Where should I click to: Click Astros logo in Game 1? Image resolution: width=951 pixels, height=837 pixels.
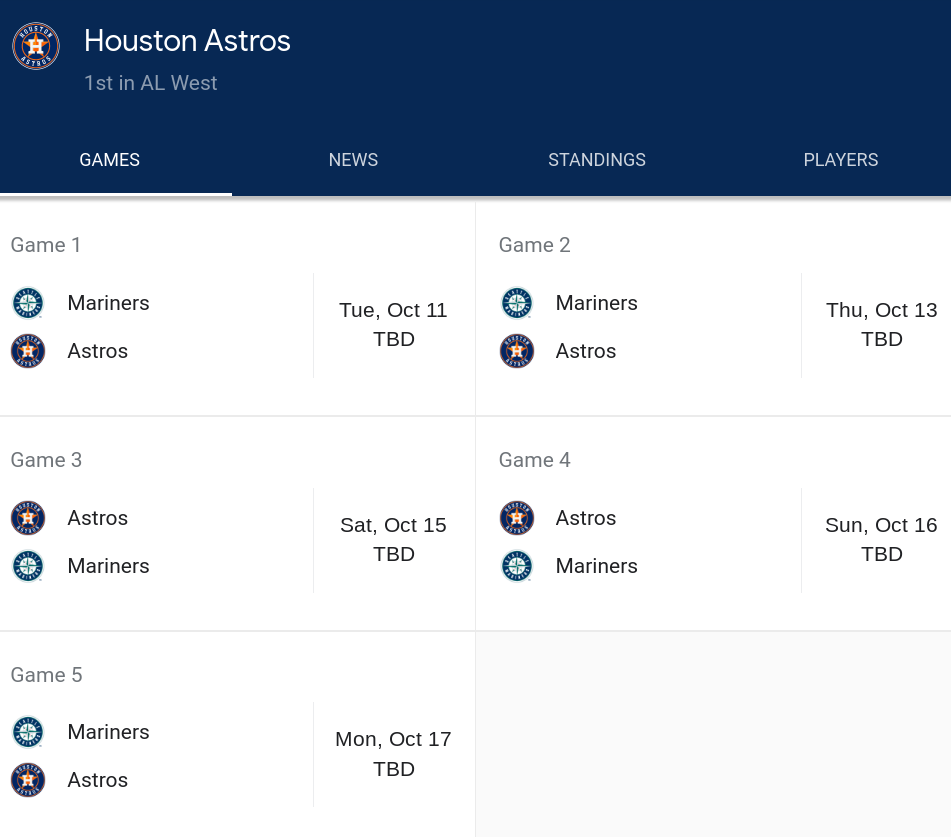[x=28, y=351]
